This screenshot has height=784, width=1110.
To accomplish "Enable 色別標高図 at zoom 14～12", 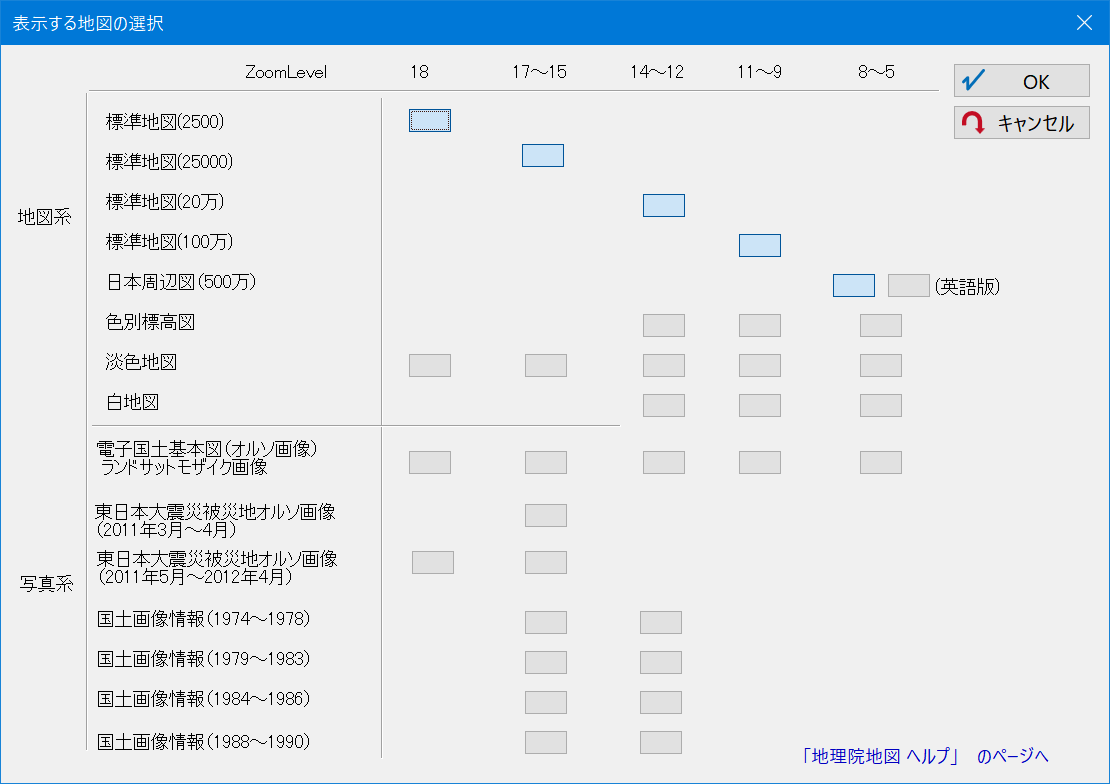I will (x=664, y=325).
